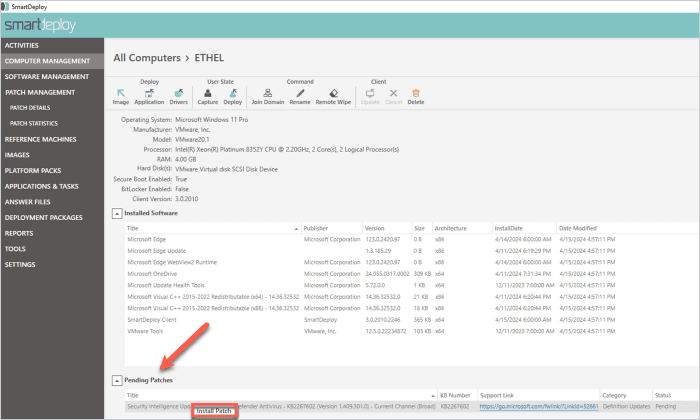Delete the ETHEL client
Image resolution: width=700 pixels, height=420 pixels.
tap(416, 96)
